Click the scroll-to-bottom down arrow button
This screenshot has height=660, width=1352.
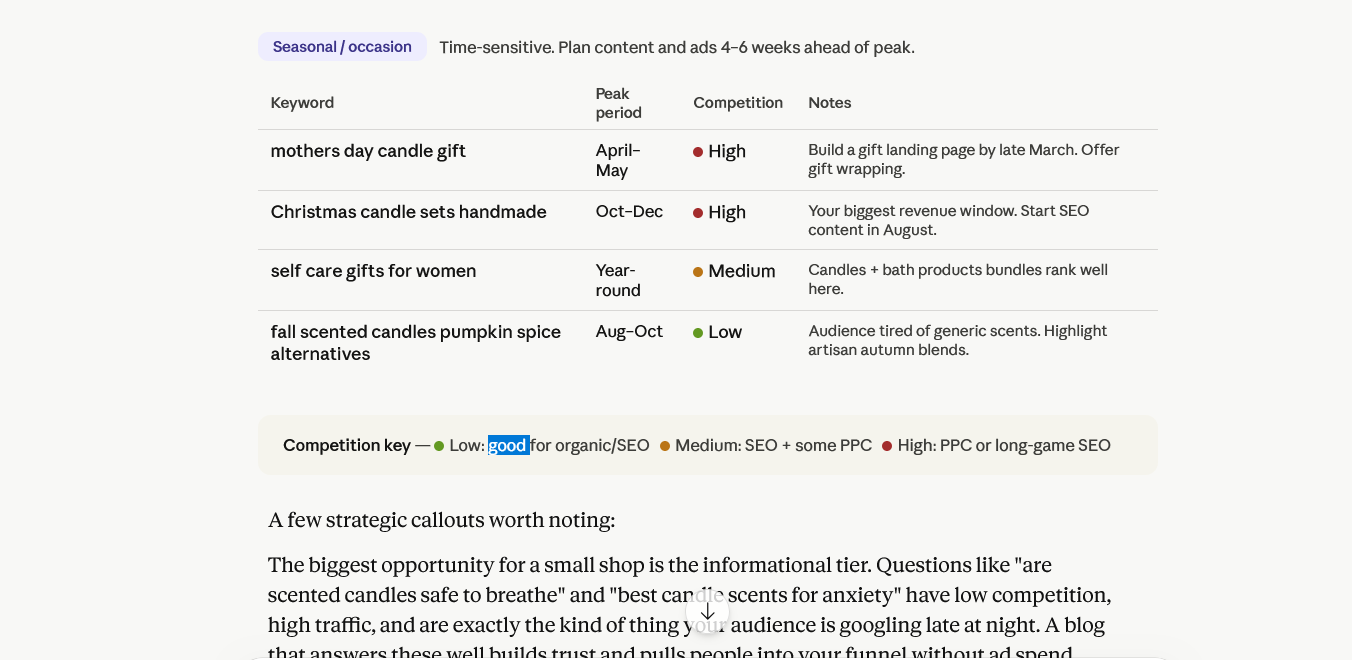[708, 611]
